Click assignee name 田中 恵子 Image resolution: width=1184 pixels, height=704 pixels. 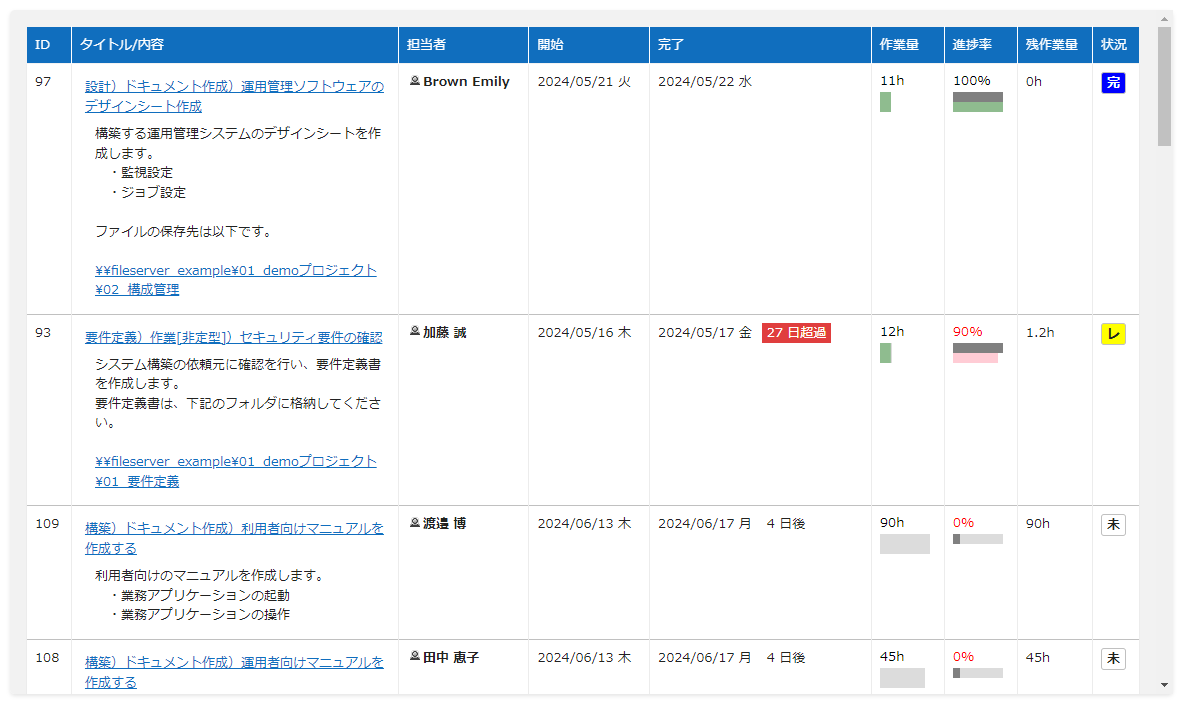coord(451,657)
